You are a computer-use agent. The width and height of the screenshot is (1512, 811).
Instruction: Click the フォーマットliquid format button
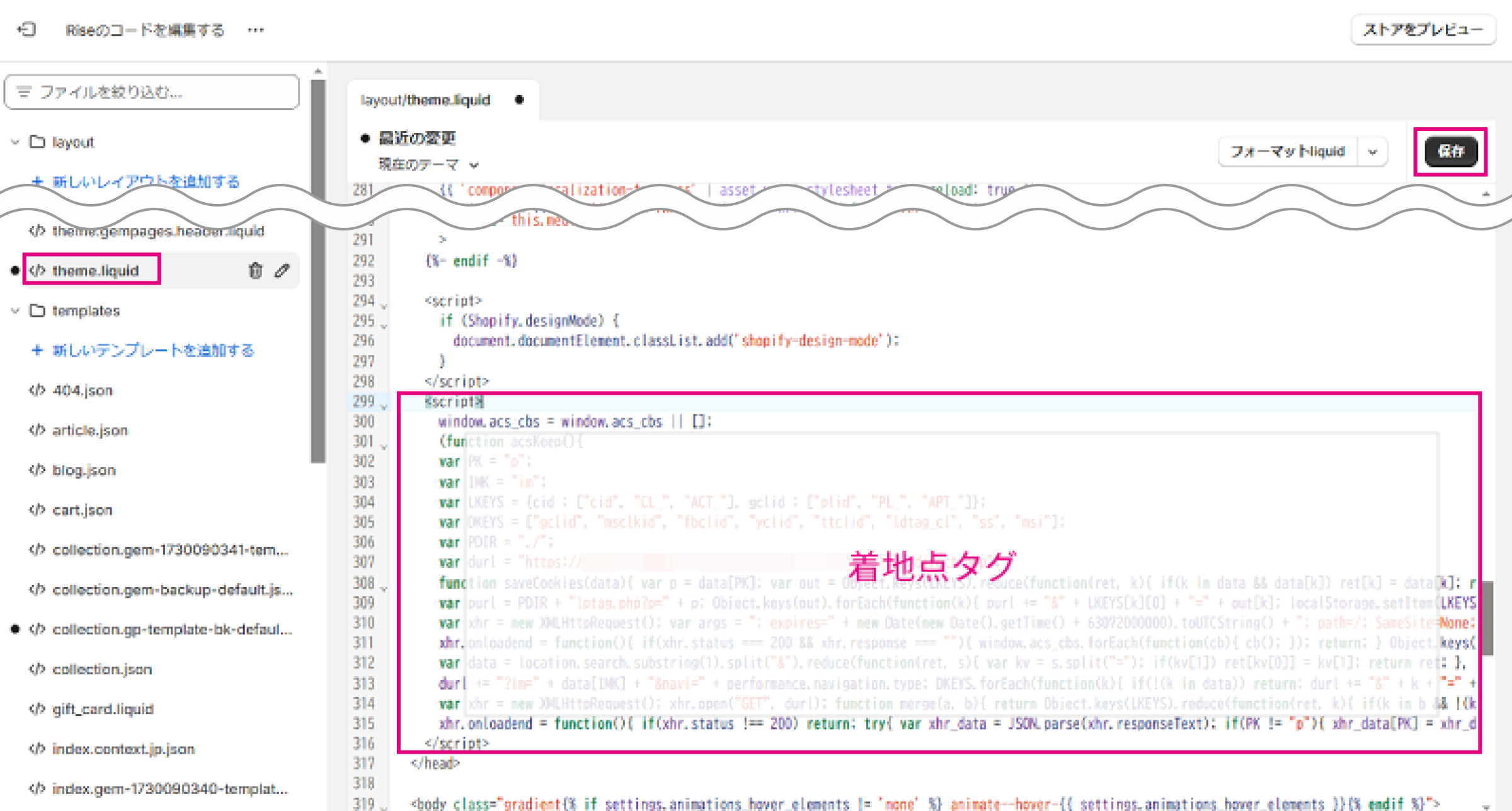[x=1288, y=152]
